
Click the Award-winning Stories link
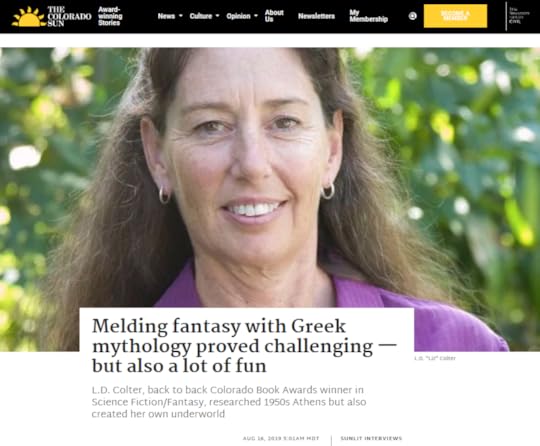(x=110, y=16)
